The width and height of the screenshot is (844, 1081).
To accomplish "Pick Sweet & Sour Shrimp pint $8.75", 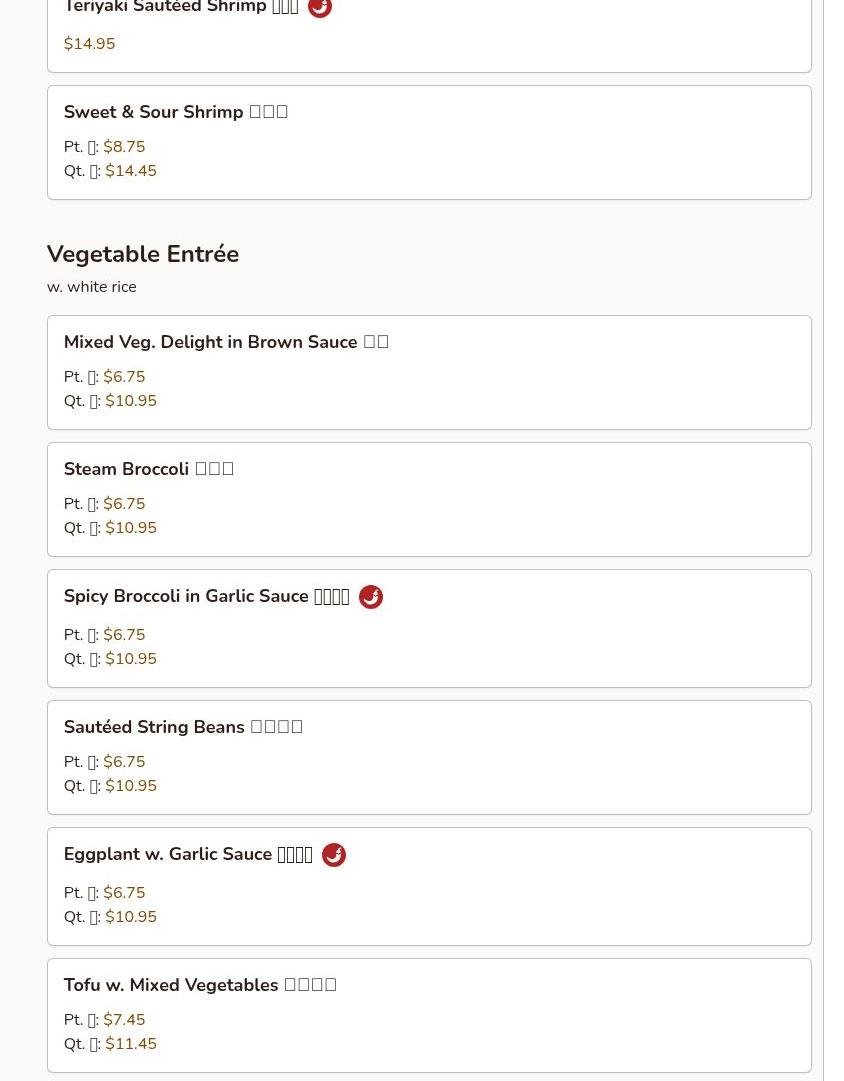I will (x=124, y=147).
